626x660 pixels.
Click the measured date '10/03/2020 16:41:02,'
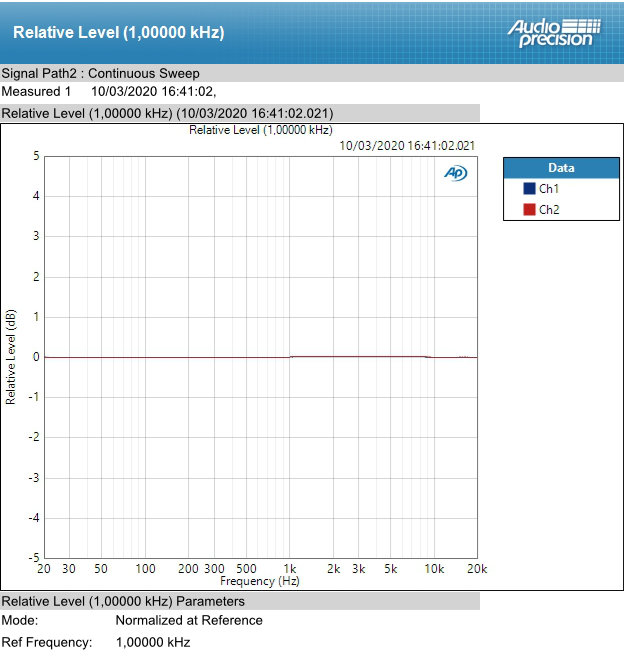coord(154,91)
